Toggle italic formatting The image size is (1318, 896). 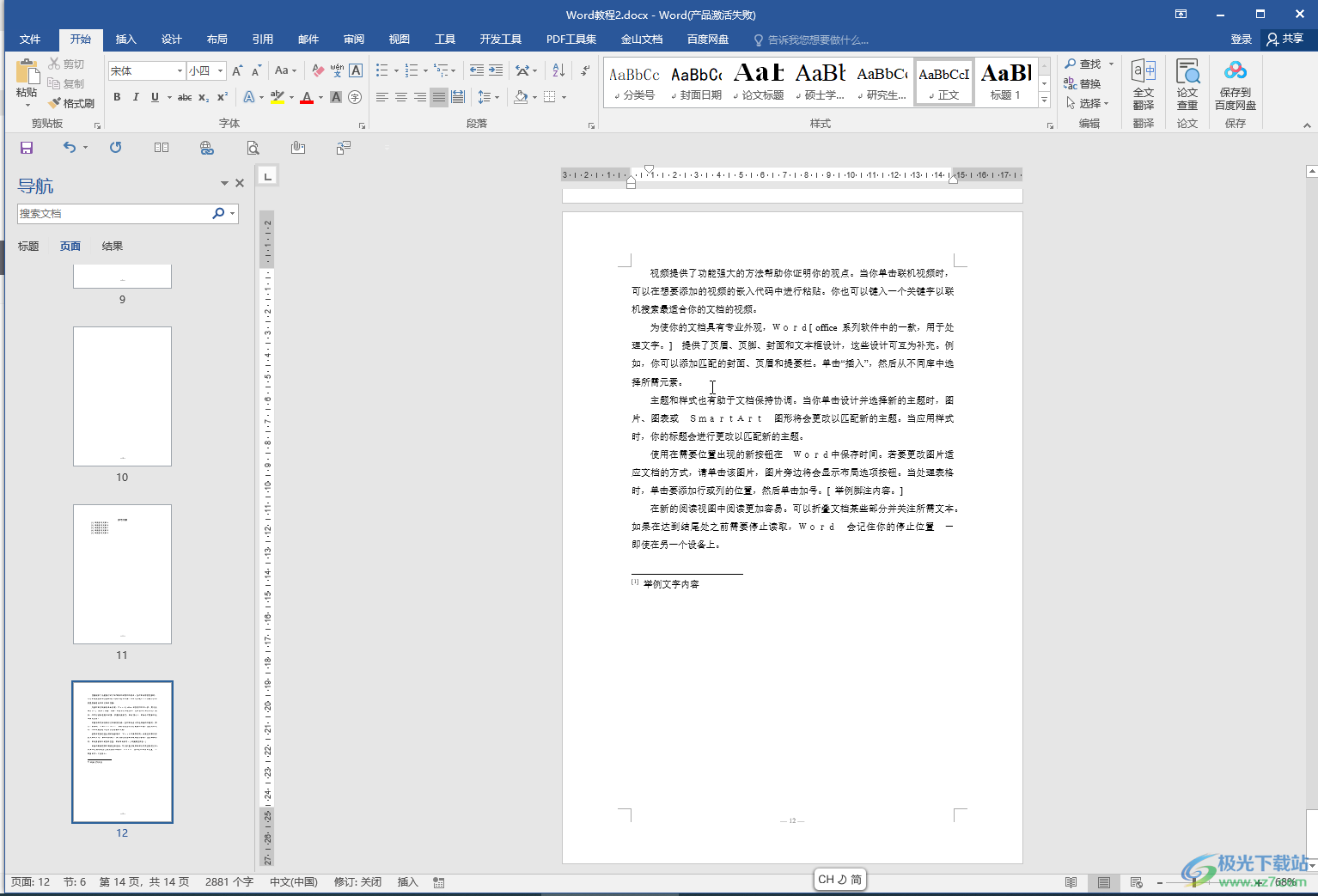click(136, 97)
